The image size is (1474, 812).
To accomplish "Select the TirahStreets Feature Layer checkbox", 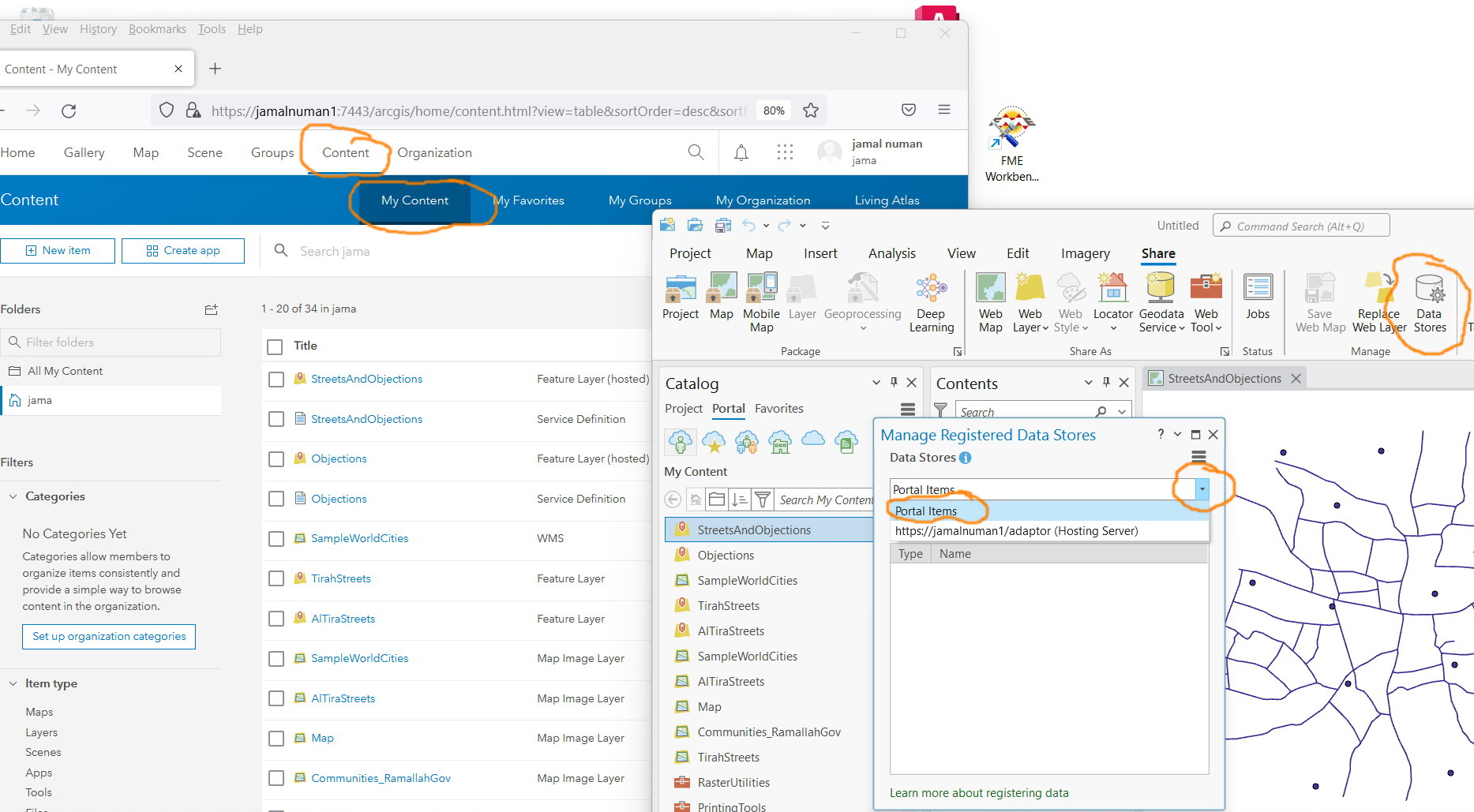I will coord(276,578).
